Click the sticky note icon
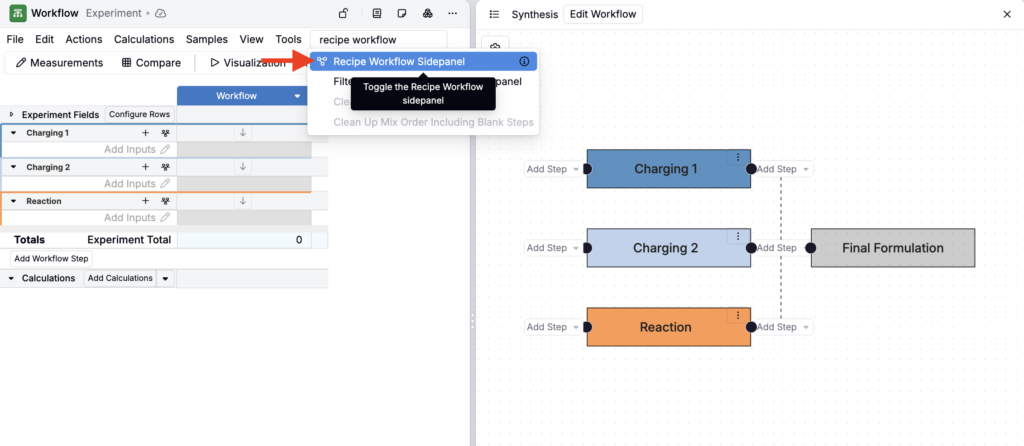The height and width of the screenshot is (446, 1024). click(x=402, y=13)
